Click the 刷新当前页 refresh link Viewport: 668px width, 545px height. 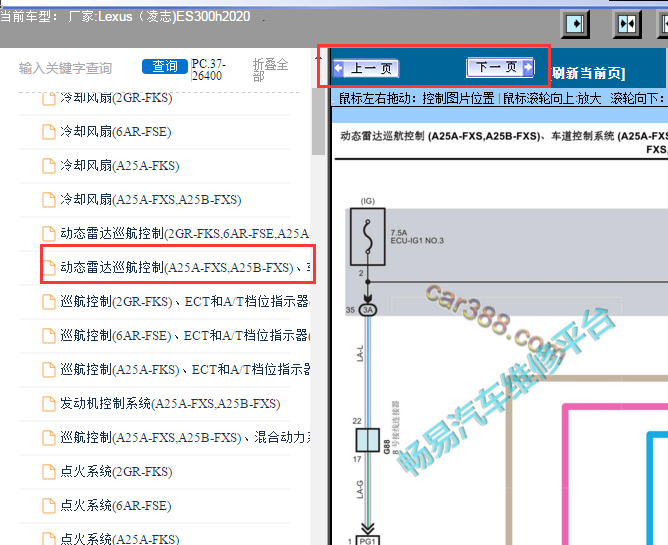(588, 73)
